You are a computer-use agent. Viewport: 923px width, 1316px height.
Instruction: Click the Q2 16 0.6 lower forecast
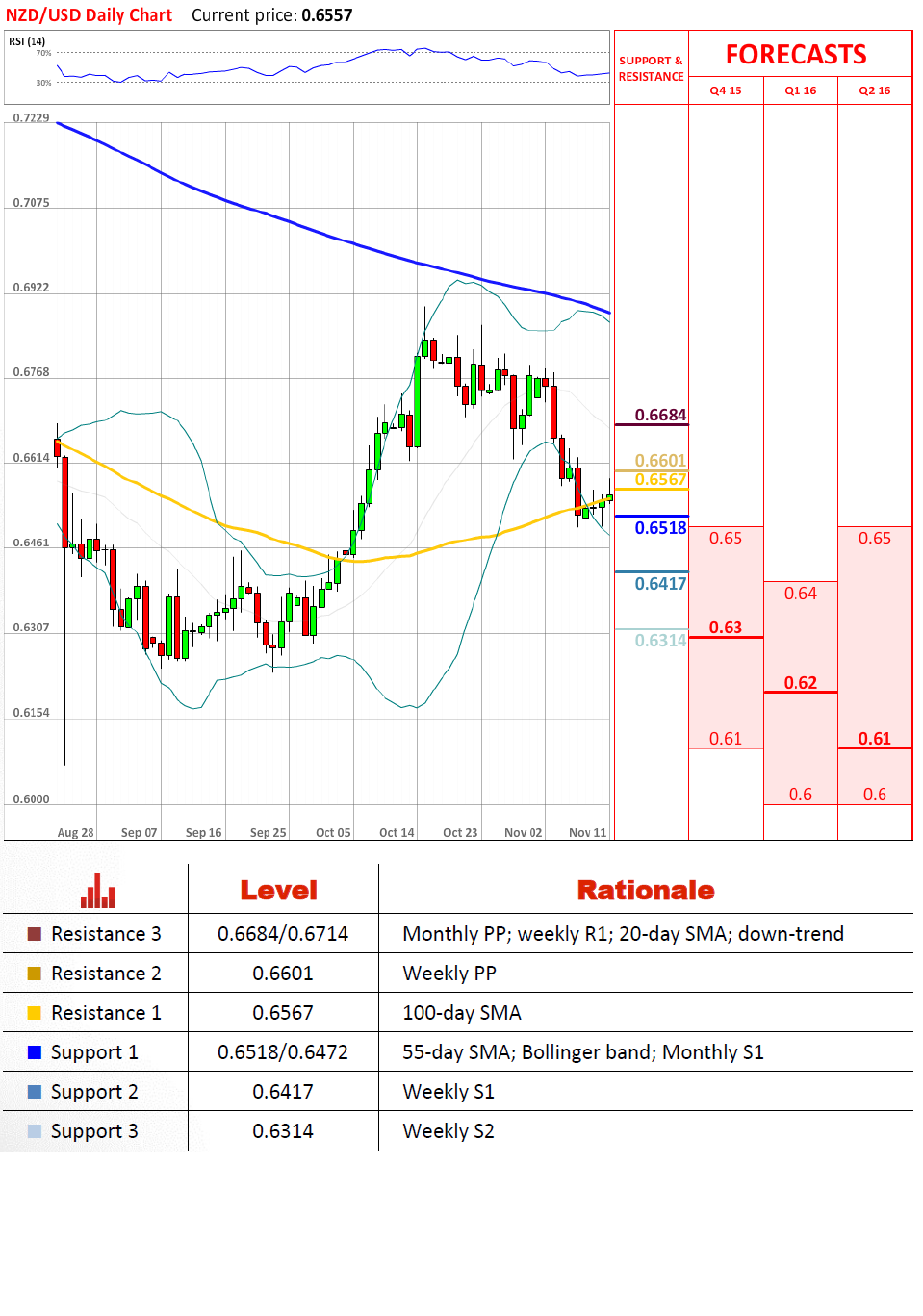(875, 795)
